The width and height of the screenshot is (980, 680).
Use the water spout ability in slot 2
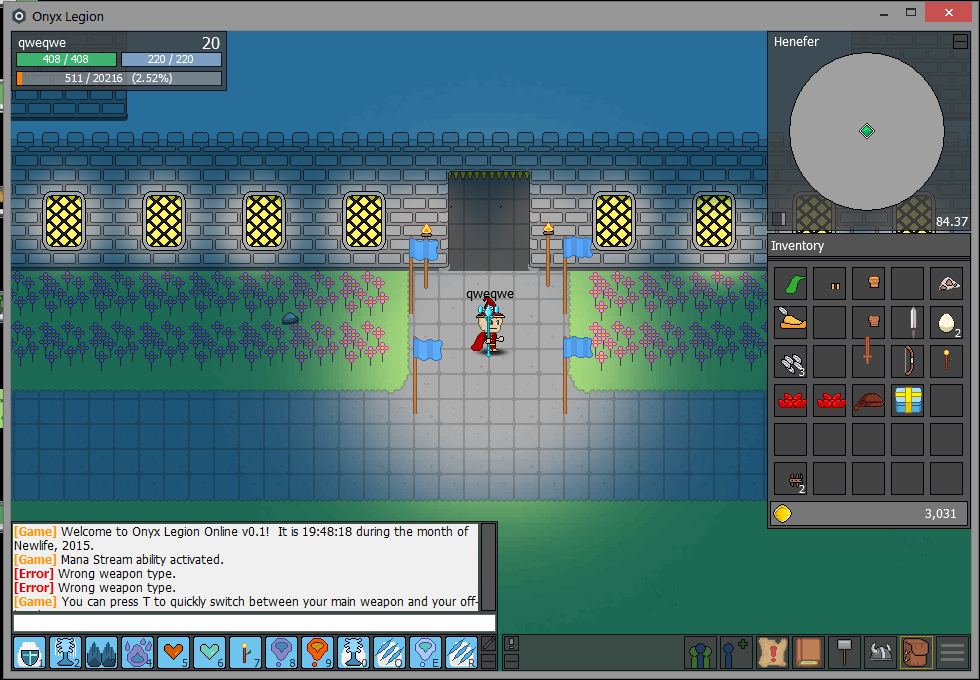click(66, 652)
